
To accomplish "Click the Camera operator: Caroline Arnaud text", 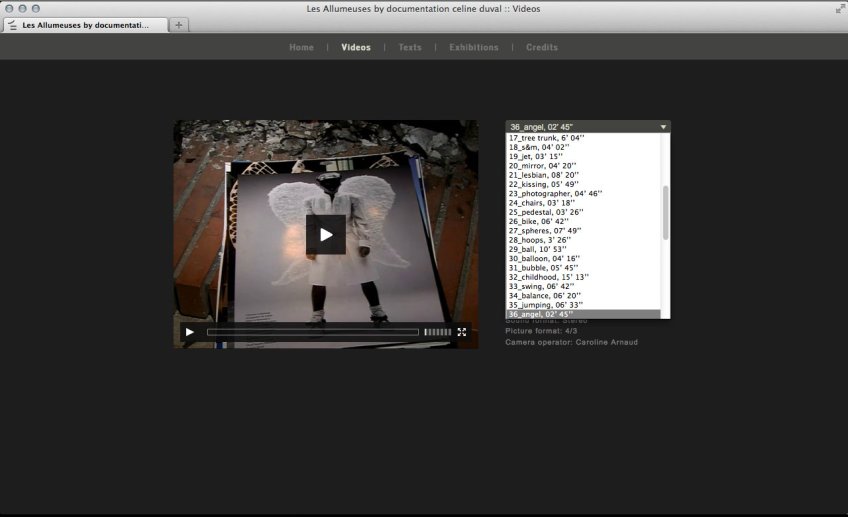I will pos(571,342).
